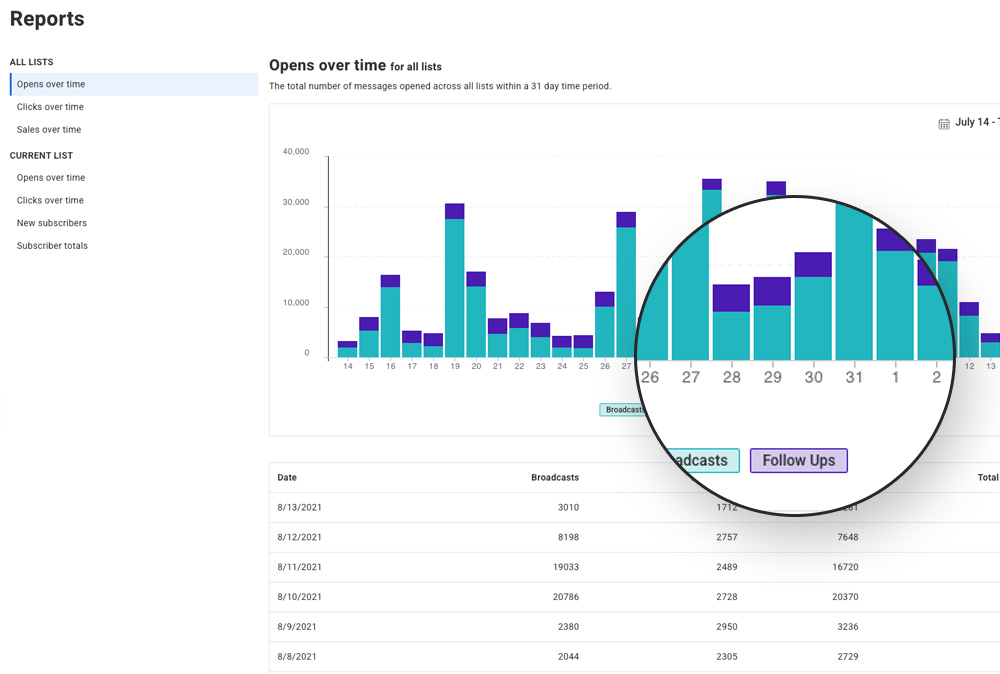Hide the small Broadcasts legend below chart
This screenshot has width=1000, height=674.
click(x=621, y=409)
